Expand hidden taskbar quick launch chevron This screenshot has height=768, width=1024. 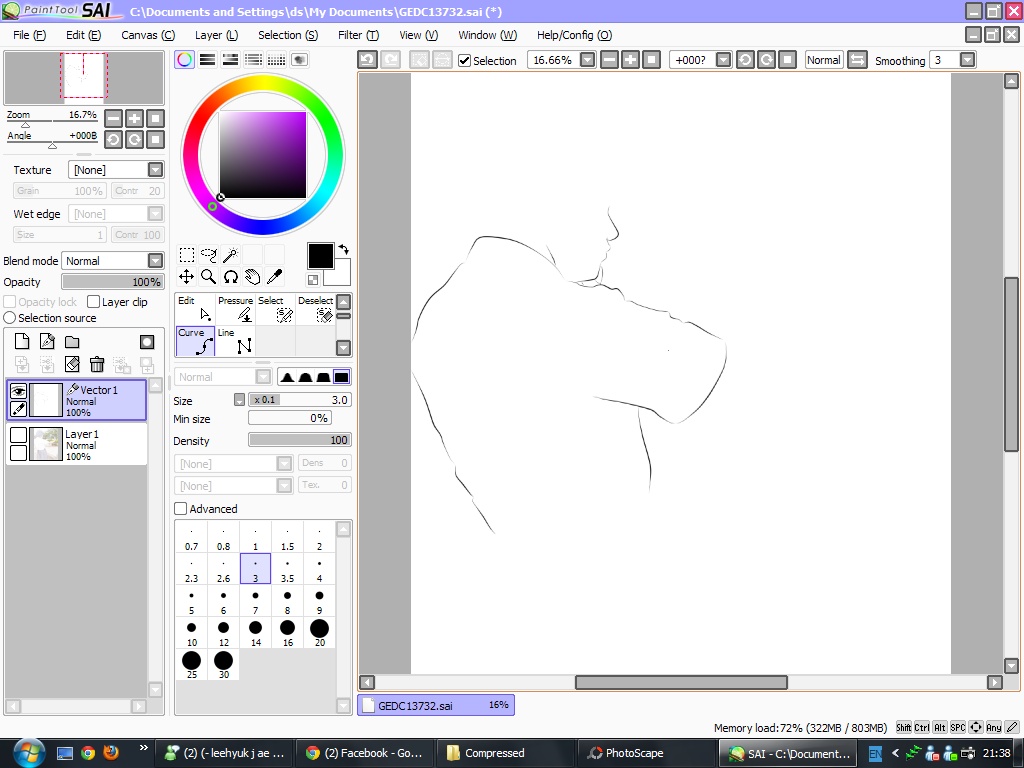tap(144, 748)
